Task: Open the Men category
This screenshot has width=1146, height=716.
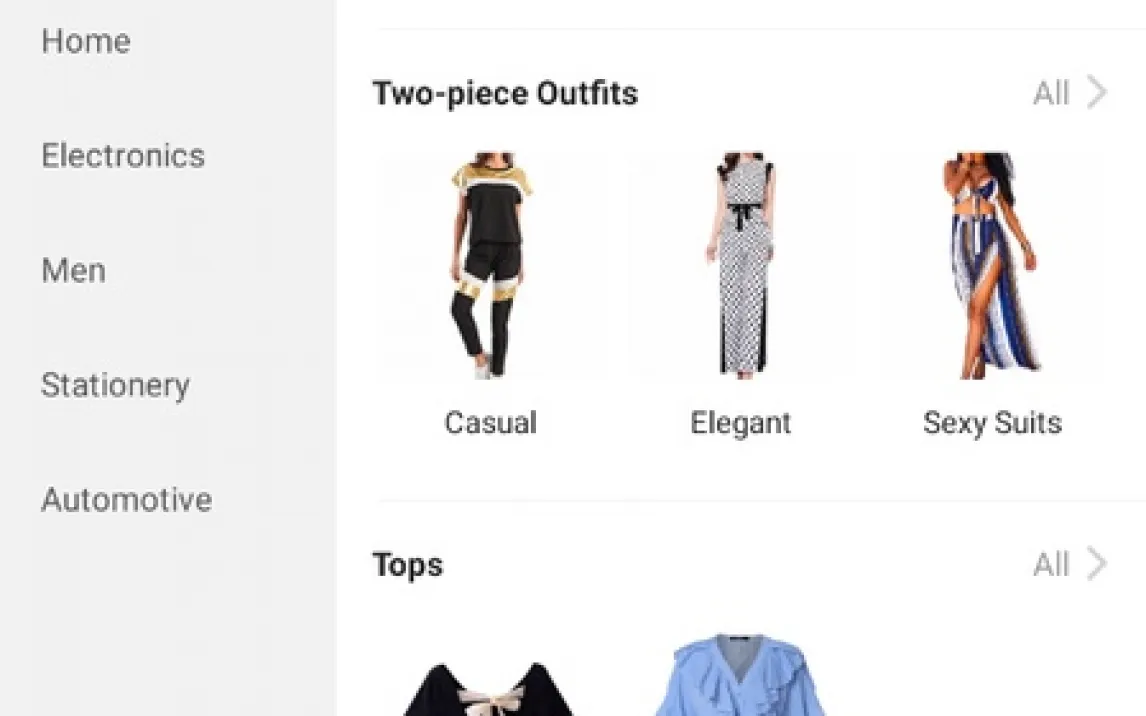Action: coord(74,270)
